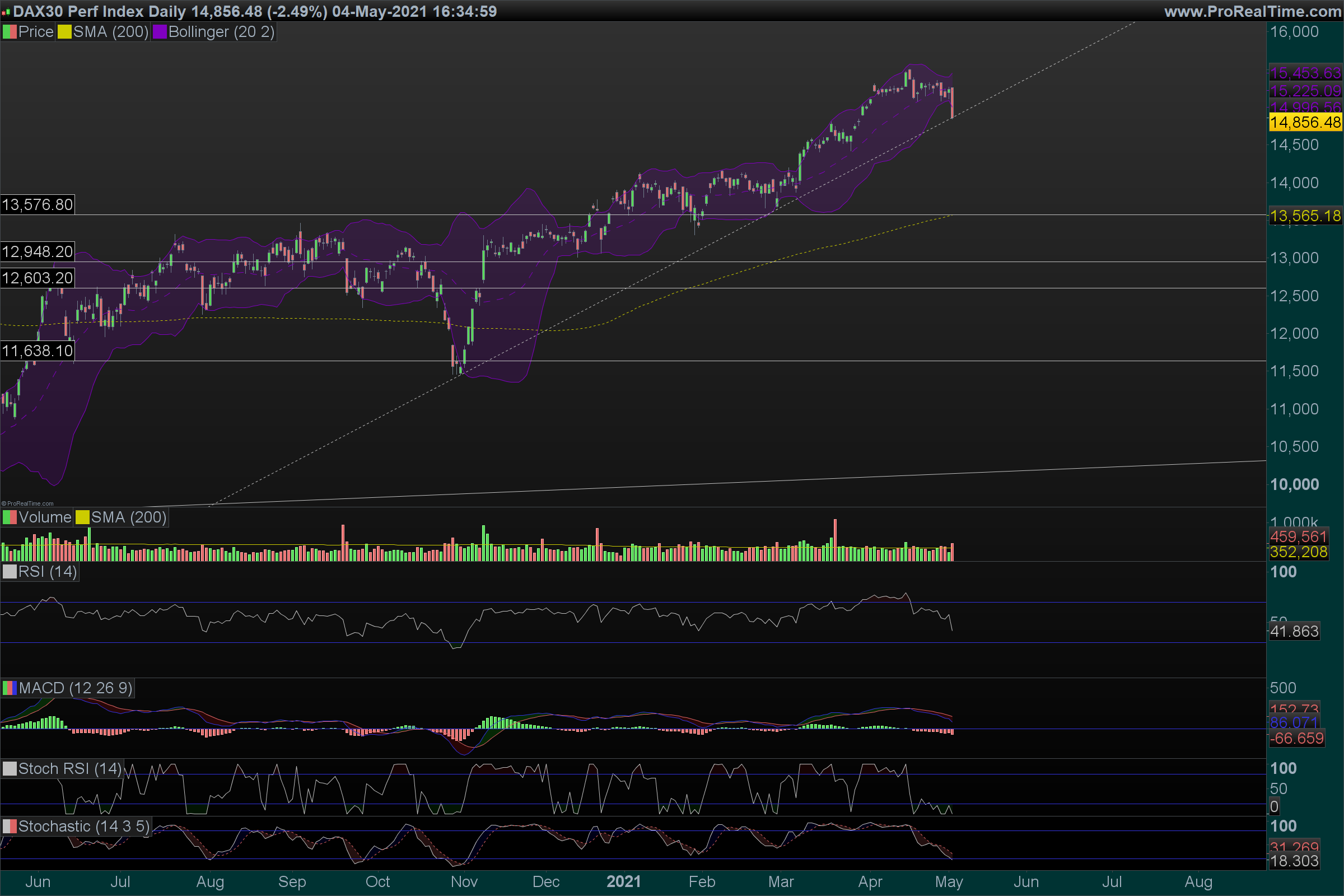Select the 12,948.20 horizontal level label
The width and height of the screenshot is (1344, 896).
[x=37, y=251]
